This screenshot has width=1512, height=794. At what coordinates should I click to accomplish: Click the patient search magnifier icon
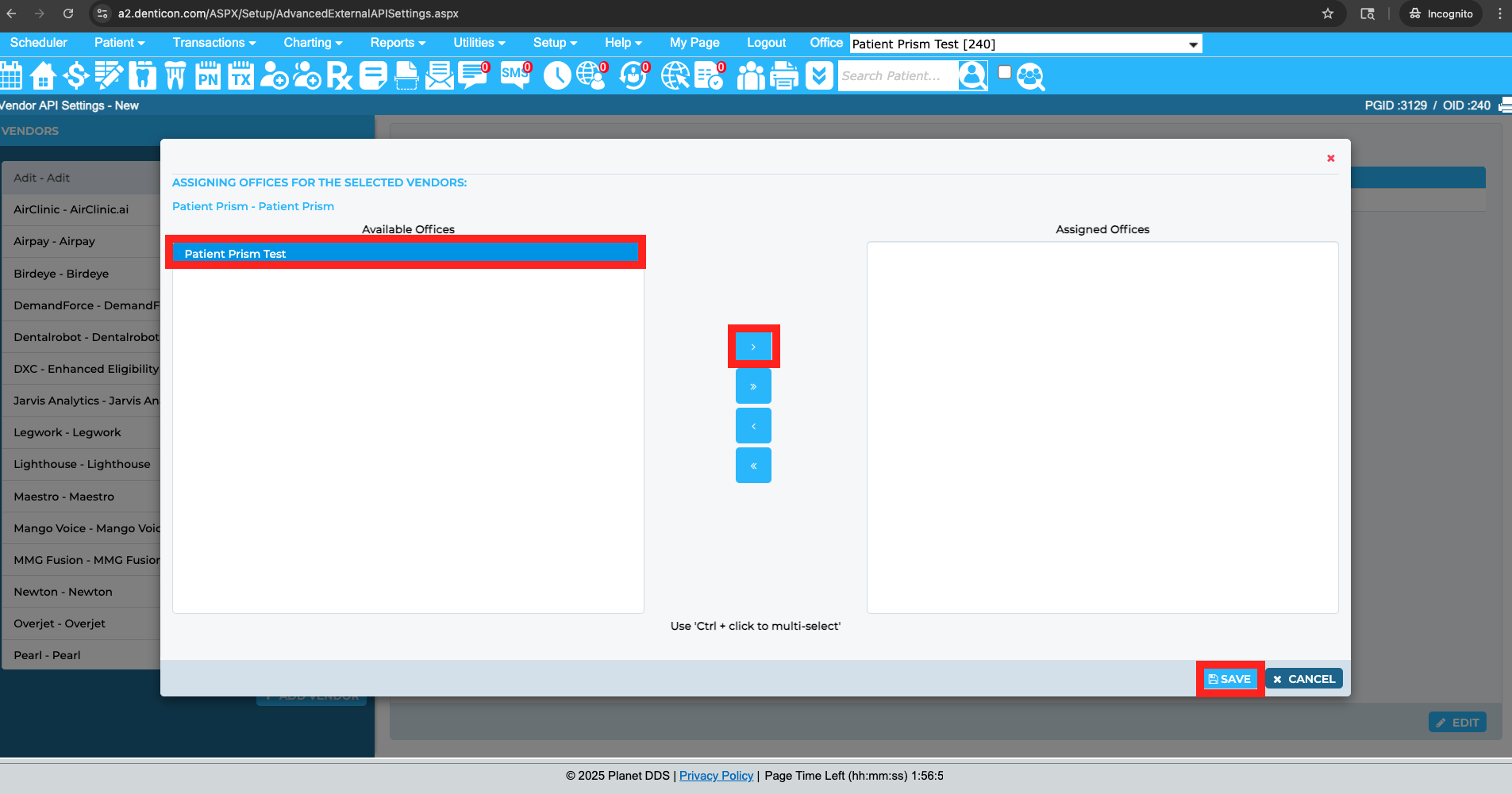point(972,76)
